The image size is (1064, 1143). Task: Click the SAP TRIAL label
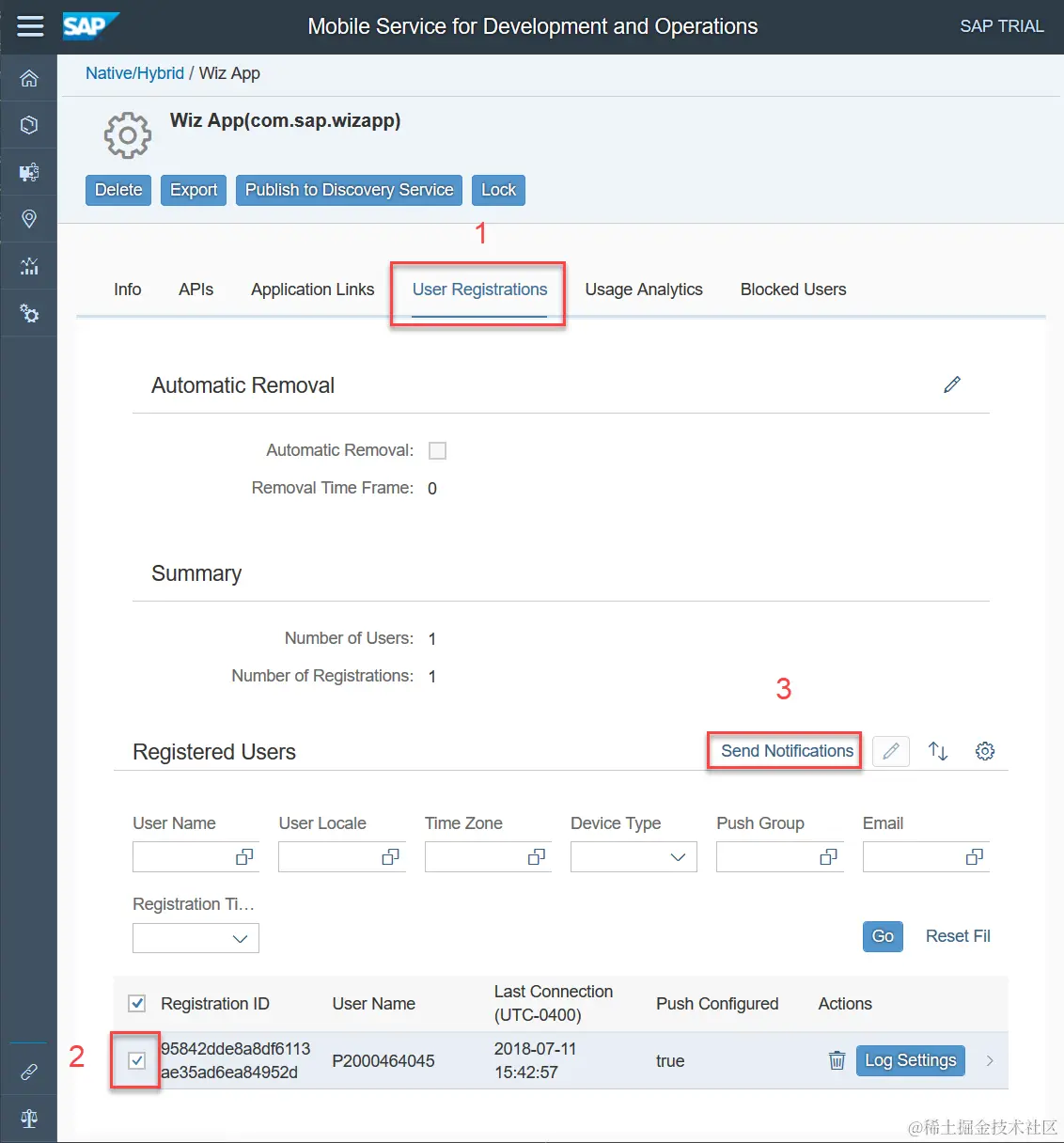tap(1002, 26)
